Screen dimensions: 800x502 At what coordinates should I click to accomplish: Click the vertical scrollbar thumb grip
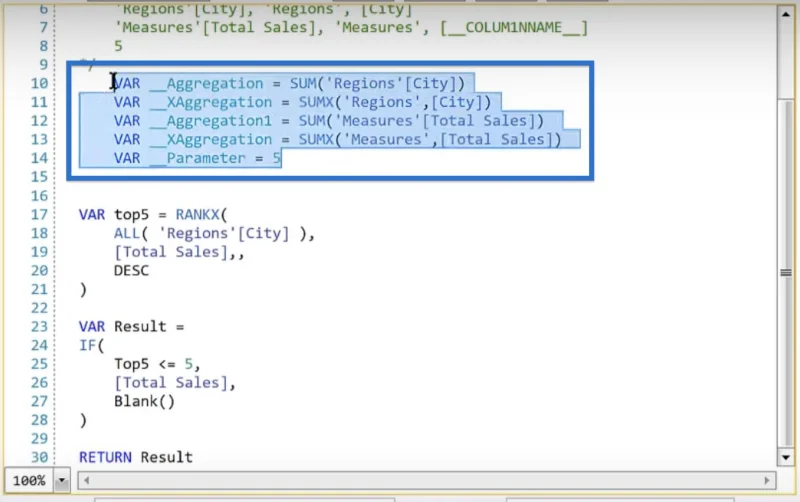tap(786, 273)
